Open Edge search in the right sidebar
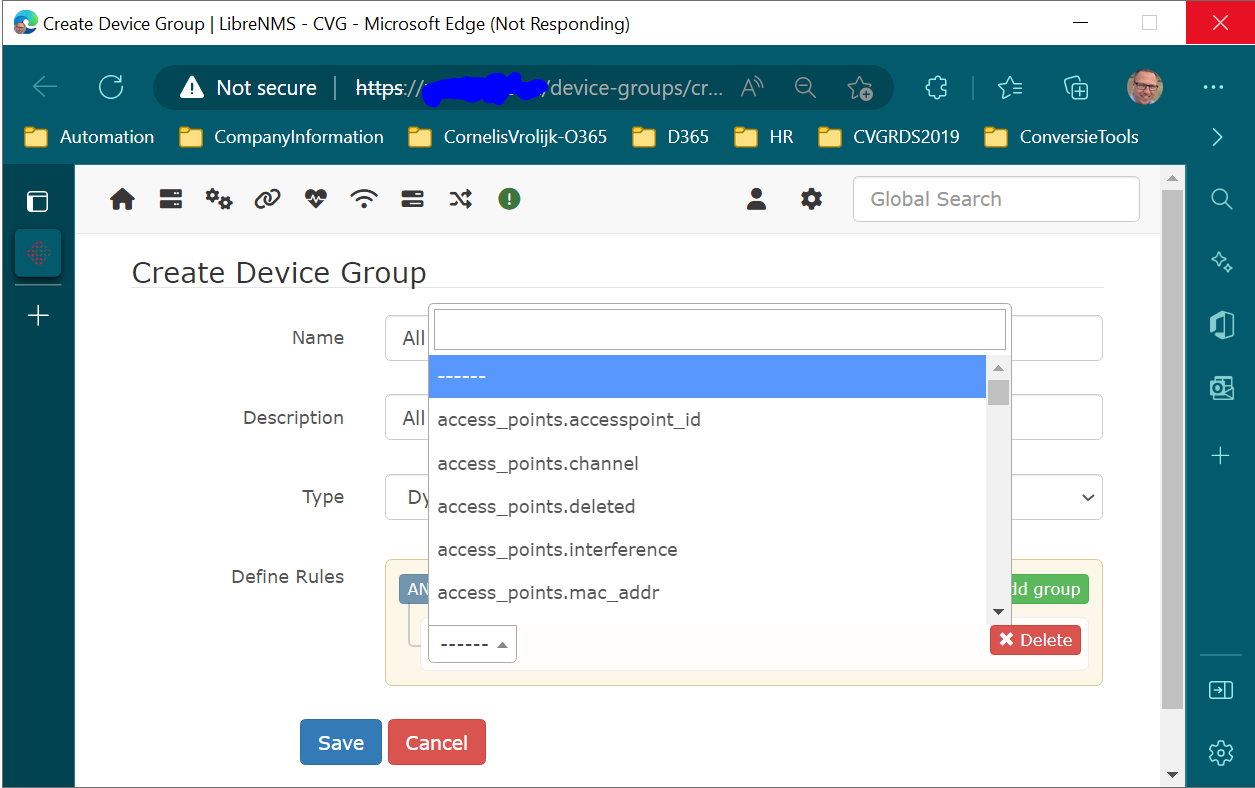Viewport: 1255px width, 788px height. click(x=1221, y=199)
